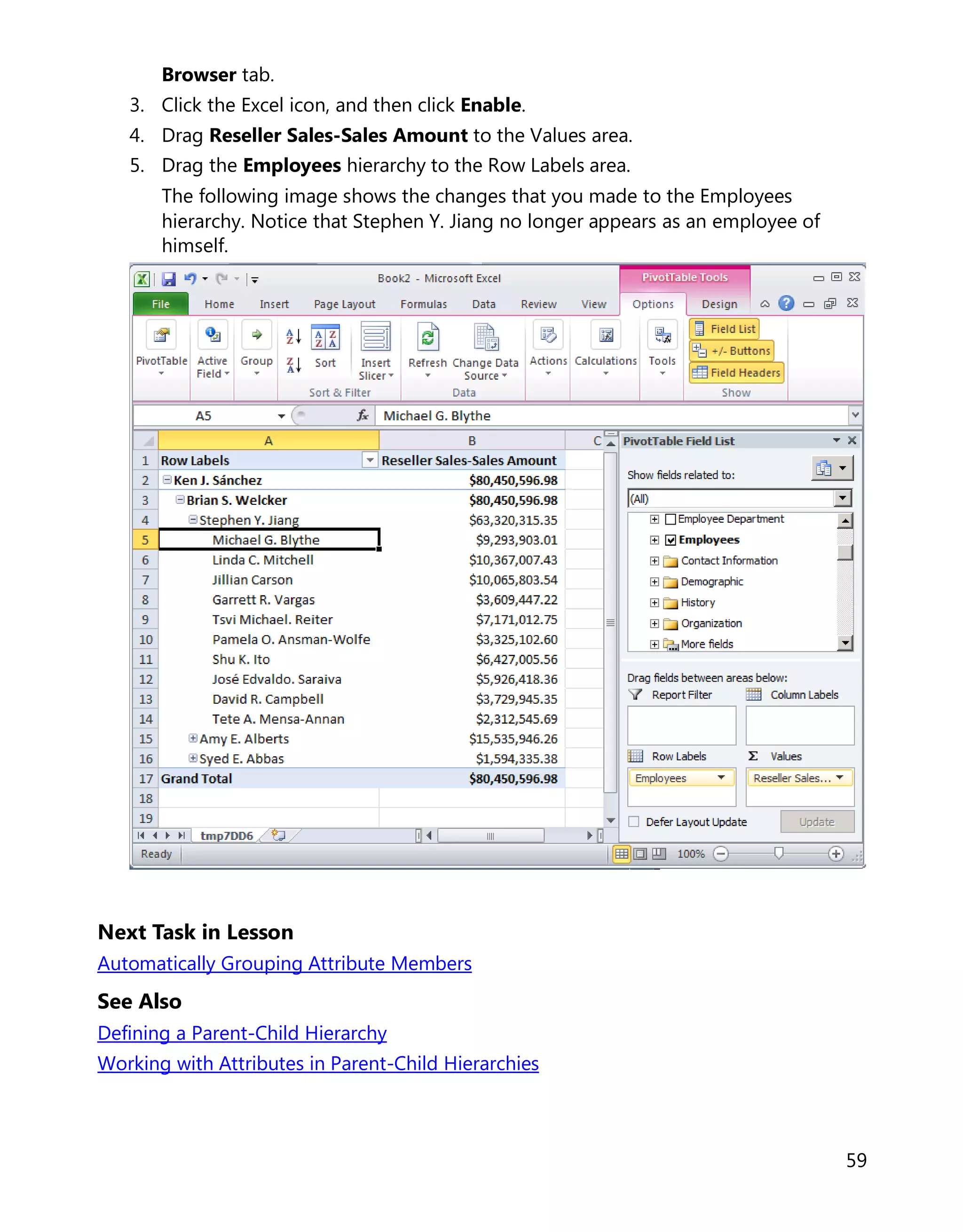Image resolution: width=963 pixels, height=1232 pixels.
Task: Click the insert function fx icon
Action: pyautogui.click(x=362, y=416)
